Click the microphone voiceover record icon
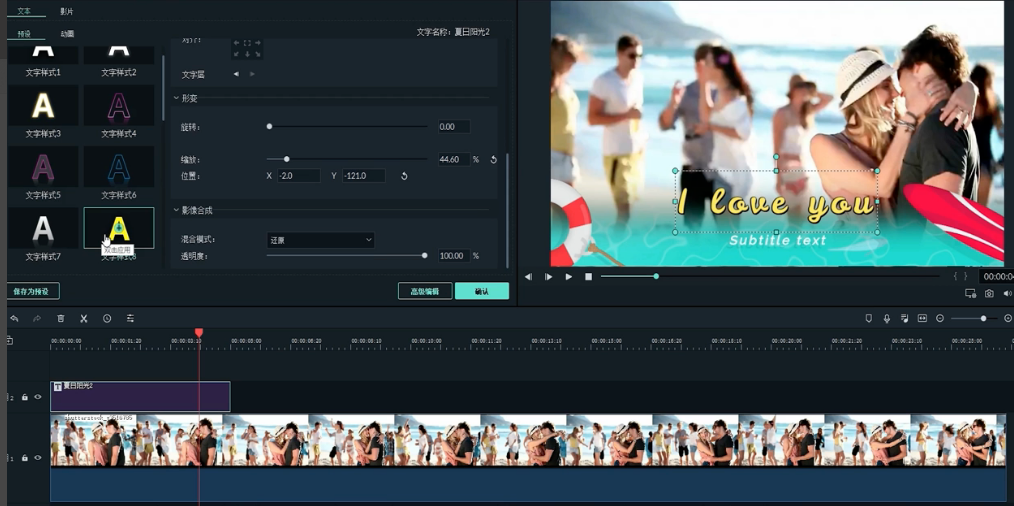This screenshot has height=506, width=1014. tap(886, 318)
